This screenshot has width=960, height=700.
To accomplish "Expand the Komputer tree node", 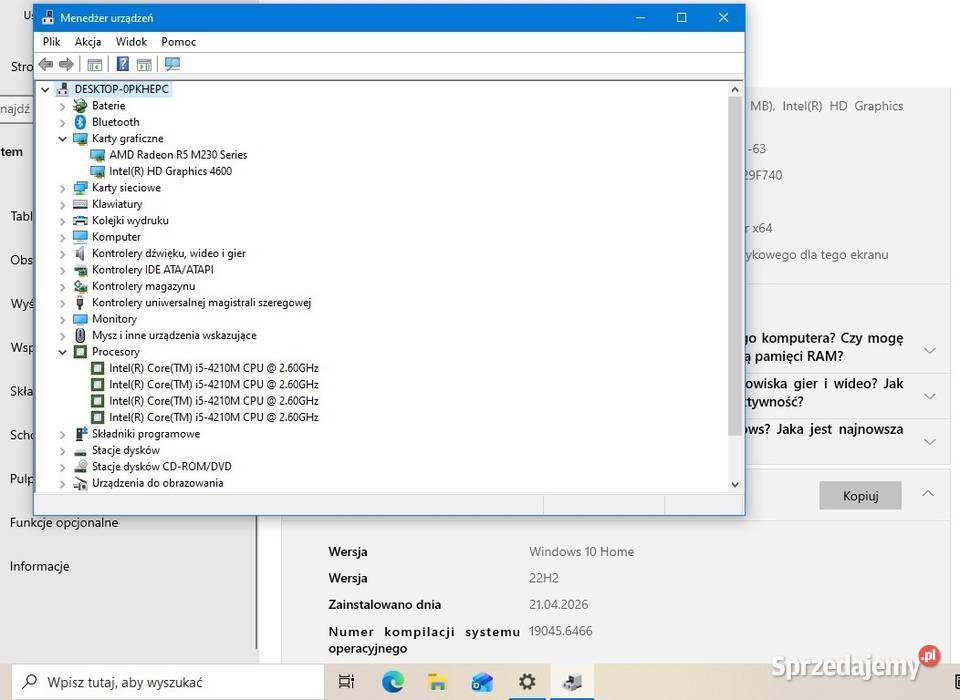I will (x=62, y=237).
